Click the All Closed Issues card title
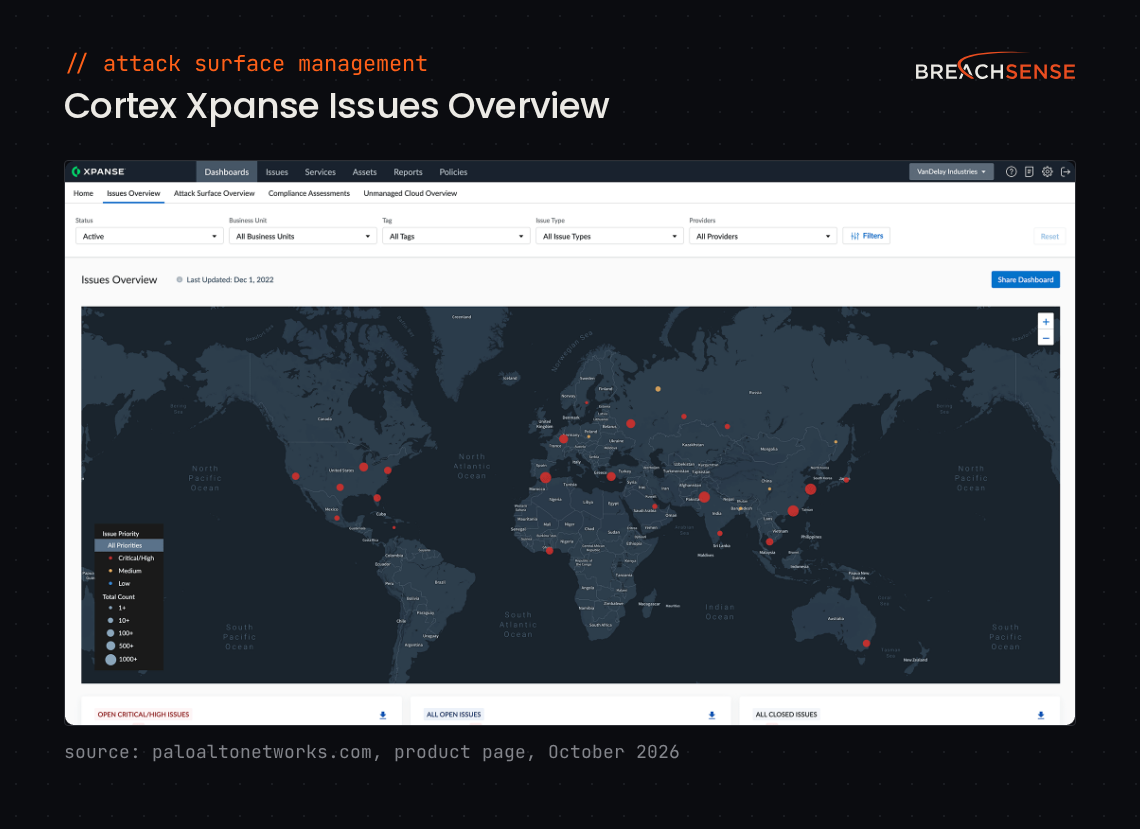The width and height of the screenshot is (1140, 829). point(786,715)
